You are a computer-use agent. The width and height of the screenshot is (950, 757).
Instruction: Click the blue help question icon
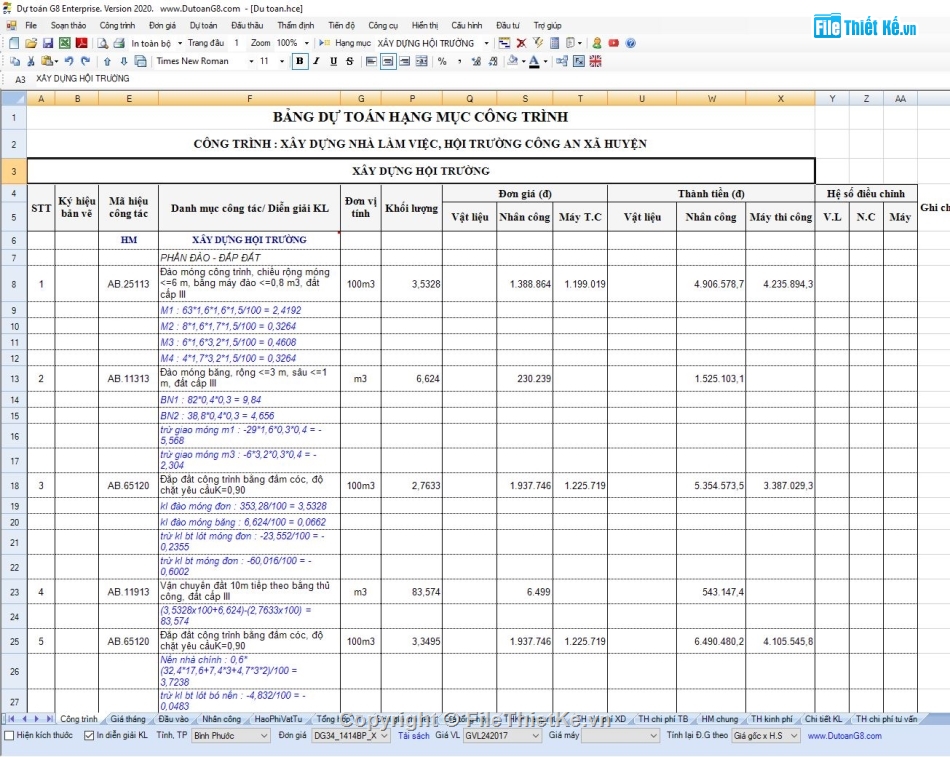(x=631, y=43)
